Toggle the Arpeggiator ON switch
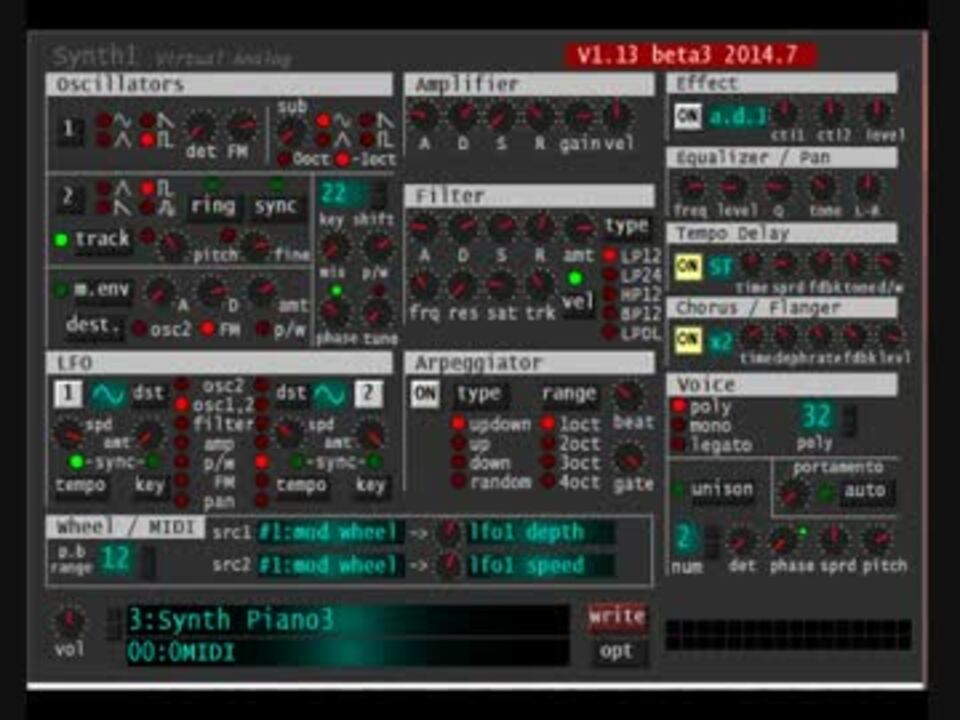This screenshot has height=720, width=960. [x=425, y=394]
